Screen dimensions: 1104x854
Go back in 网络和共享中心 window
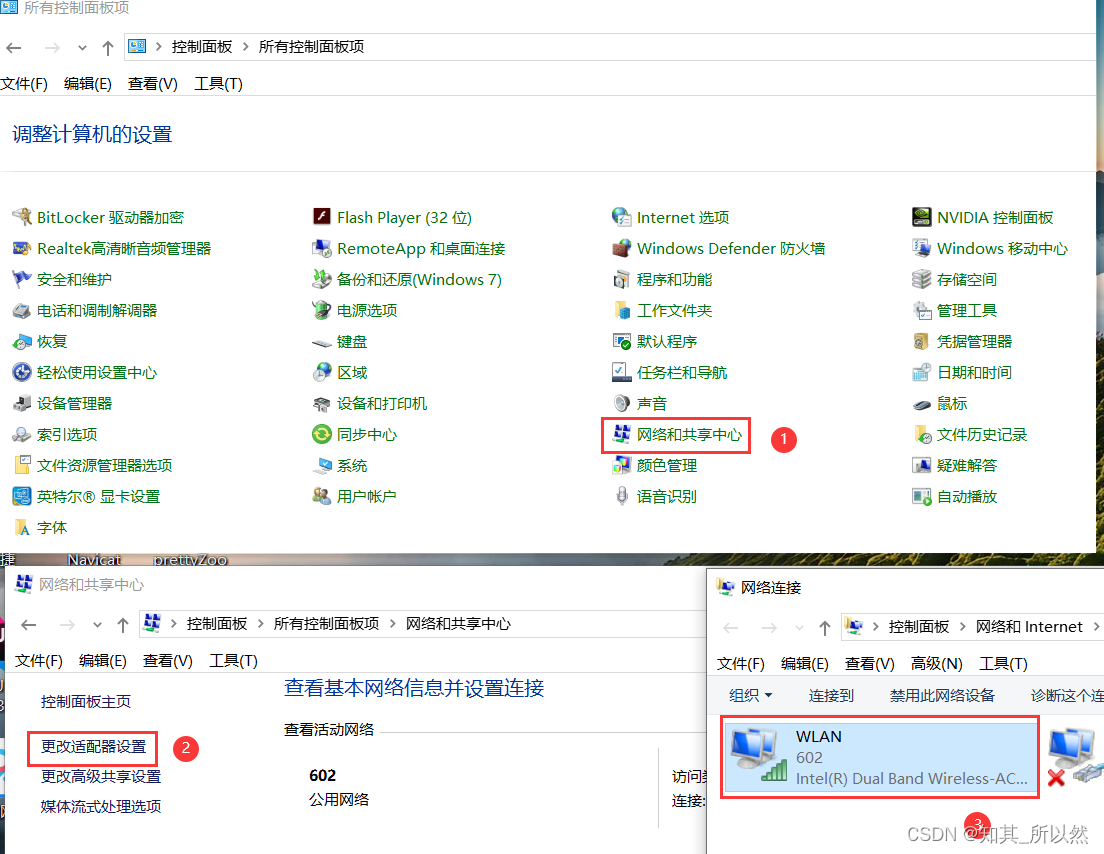[28, 624]
